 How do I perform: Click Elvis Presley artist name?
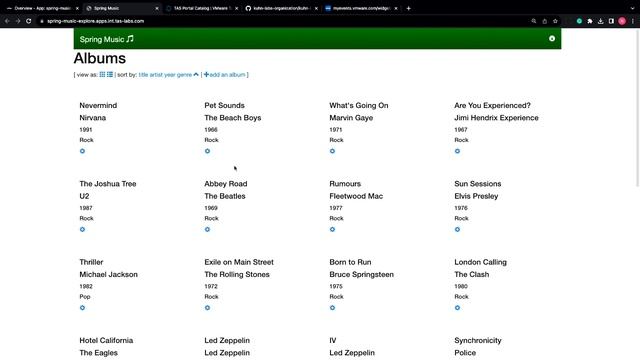[476, 196]
